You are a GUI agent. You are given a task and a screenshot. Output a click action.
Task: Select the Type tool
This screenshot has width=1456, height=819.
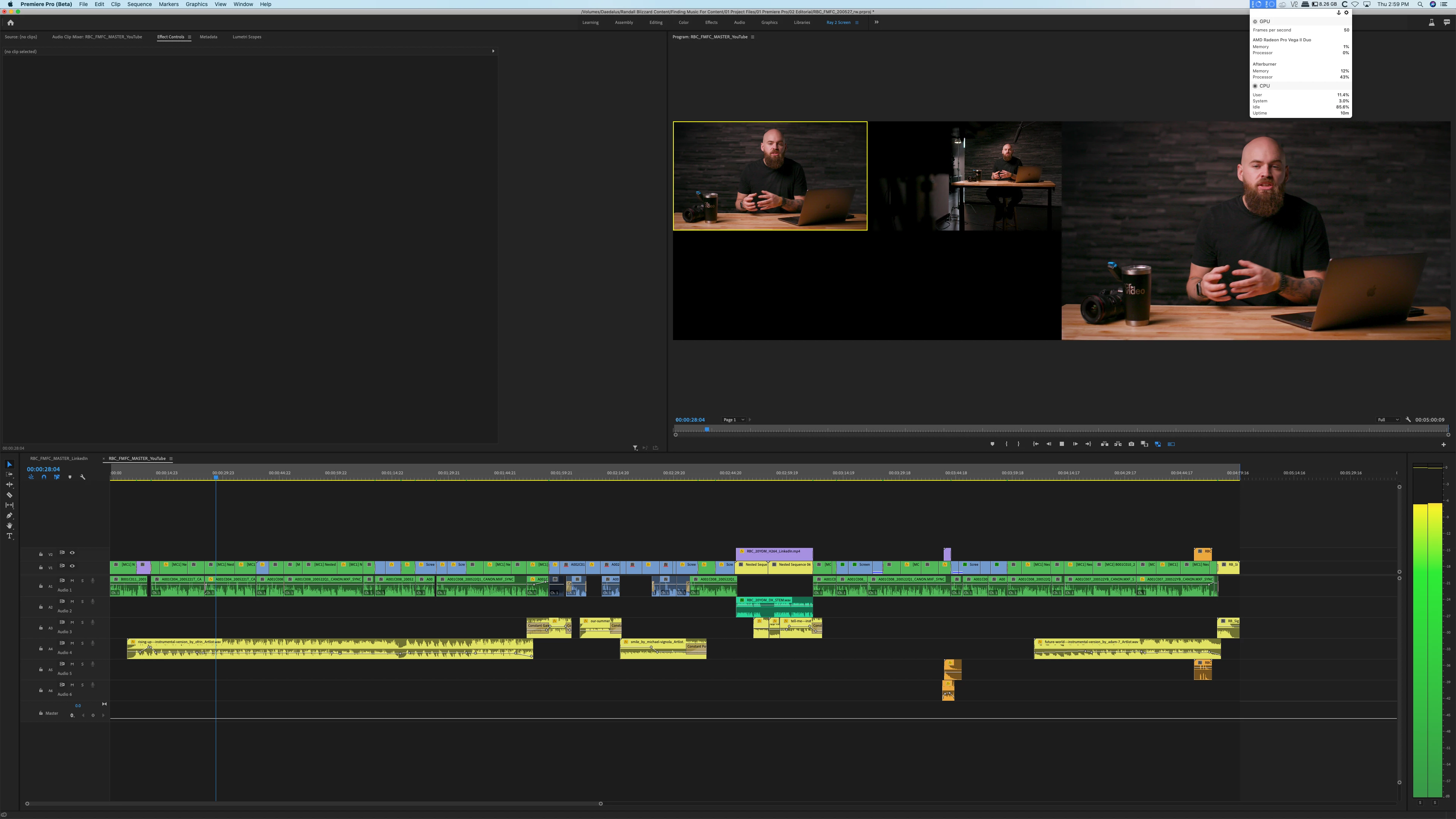pos(9,536)
